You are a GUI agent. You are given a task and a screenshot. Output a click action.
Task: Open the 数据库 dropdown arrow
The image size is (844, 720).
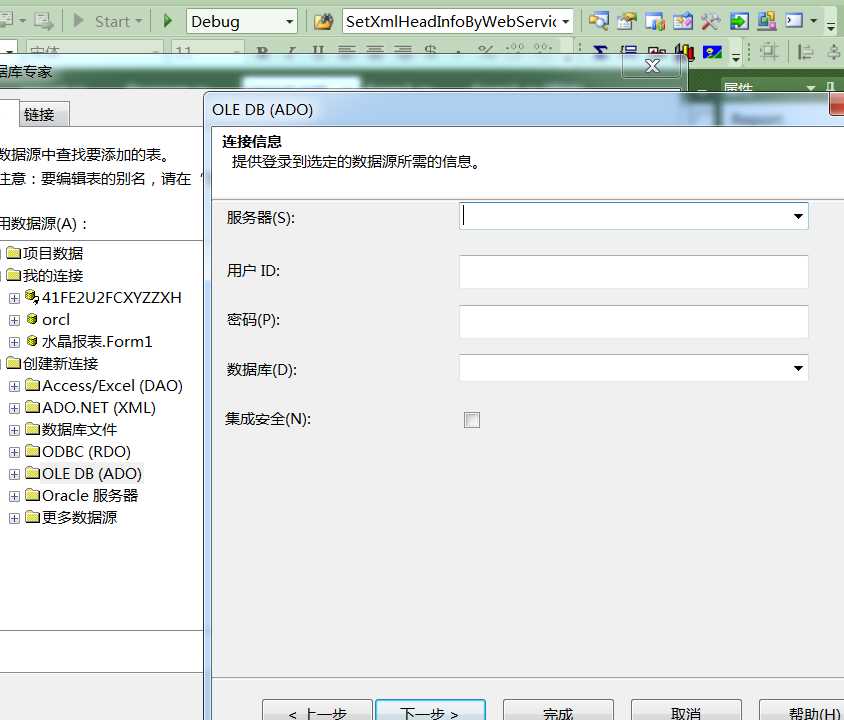click(798, 369)
